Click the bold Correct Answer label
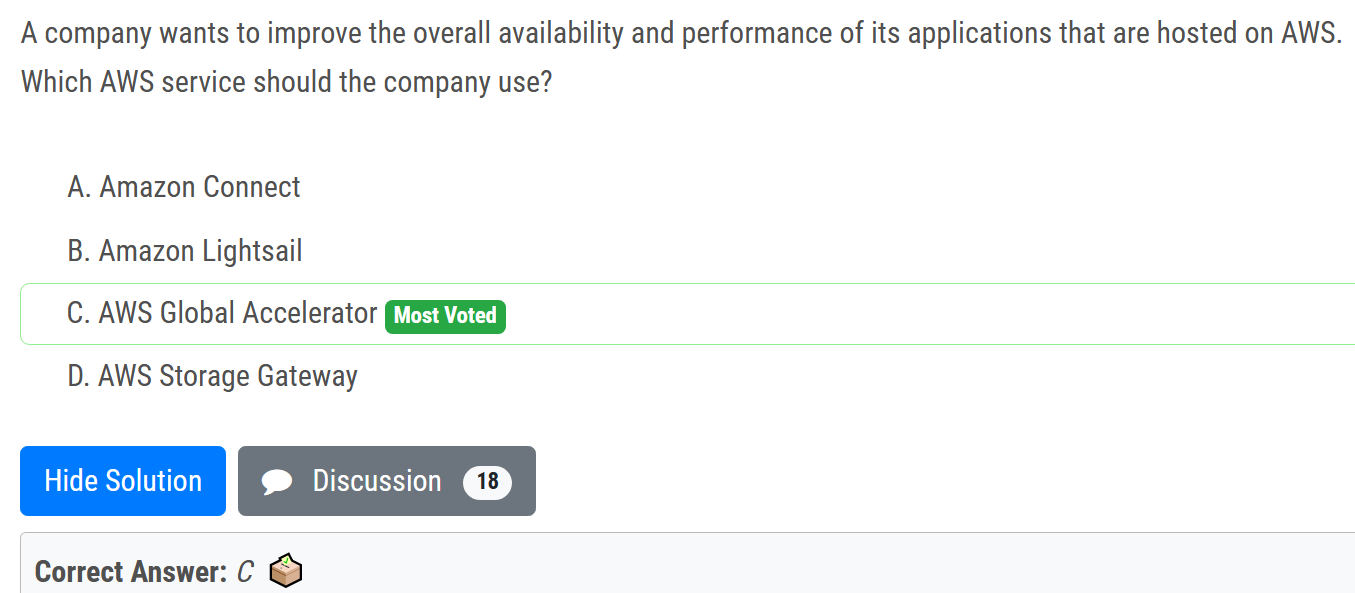Image resolution: width=1355 pixels, height=593 pixels. (131, 572)
